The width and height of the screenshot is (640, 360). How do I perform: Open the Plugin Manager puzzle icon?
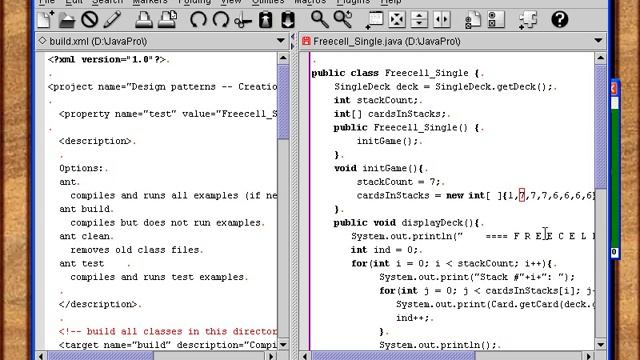click(528, 20)
